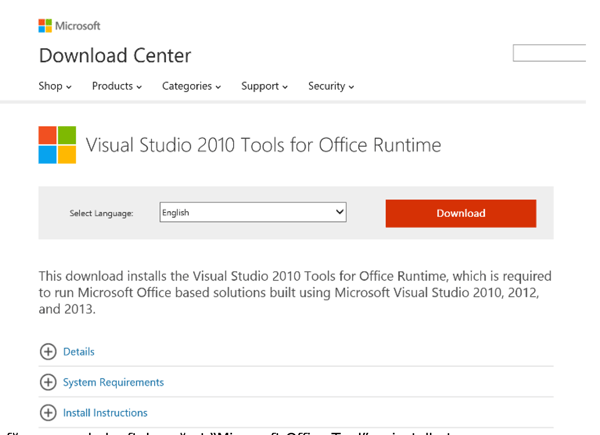Open the Categories menu
Image resolution: width=600 pixels, height=435 pixels.
[x=191, y=86]
